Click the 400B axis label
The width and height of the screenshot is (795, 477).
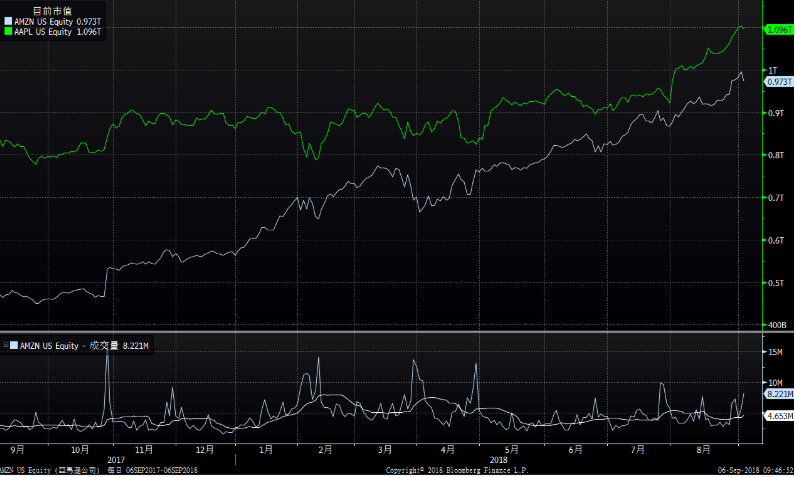(x=777, y=325)
